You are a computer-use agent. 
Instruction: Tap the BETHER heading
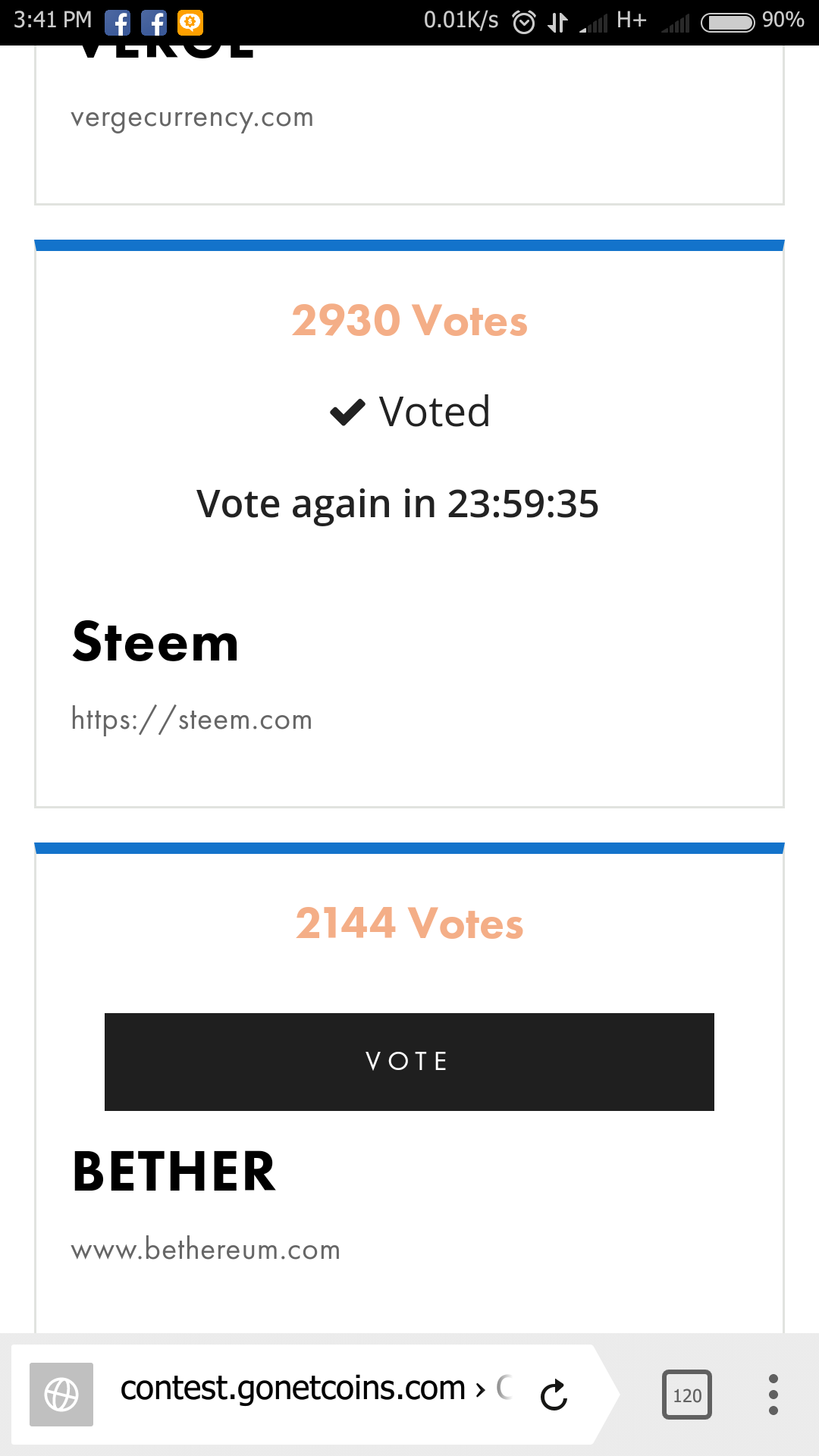(174, 1172)
